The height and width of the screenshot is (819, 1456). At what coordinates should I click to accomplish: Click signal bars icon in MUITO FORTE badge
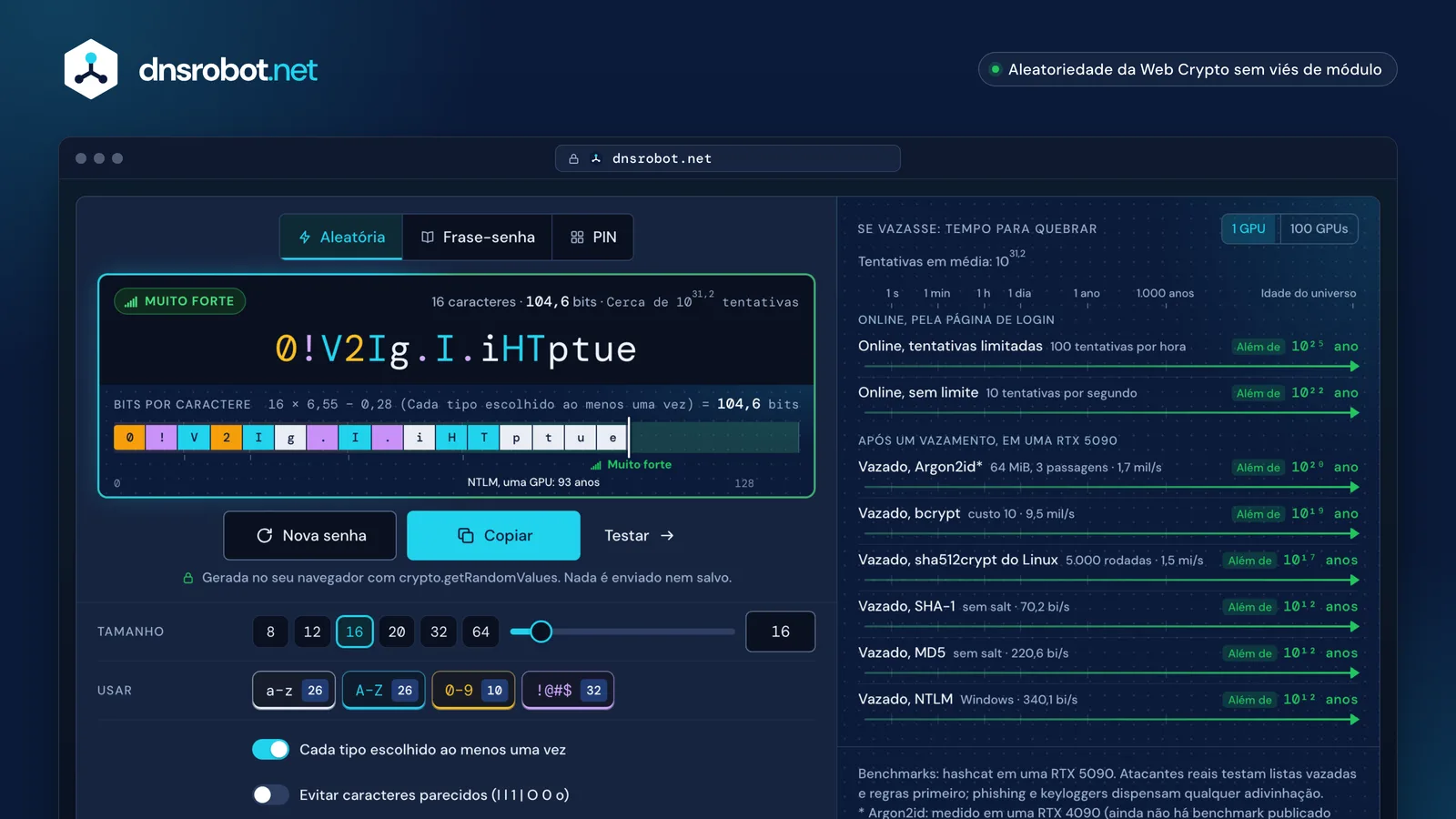pyautogui.click(x=131, y=301)
